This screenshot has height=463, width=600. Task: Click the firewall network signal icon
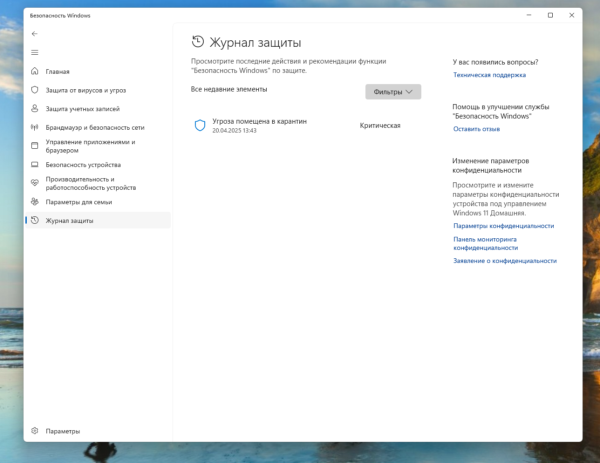34,127
